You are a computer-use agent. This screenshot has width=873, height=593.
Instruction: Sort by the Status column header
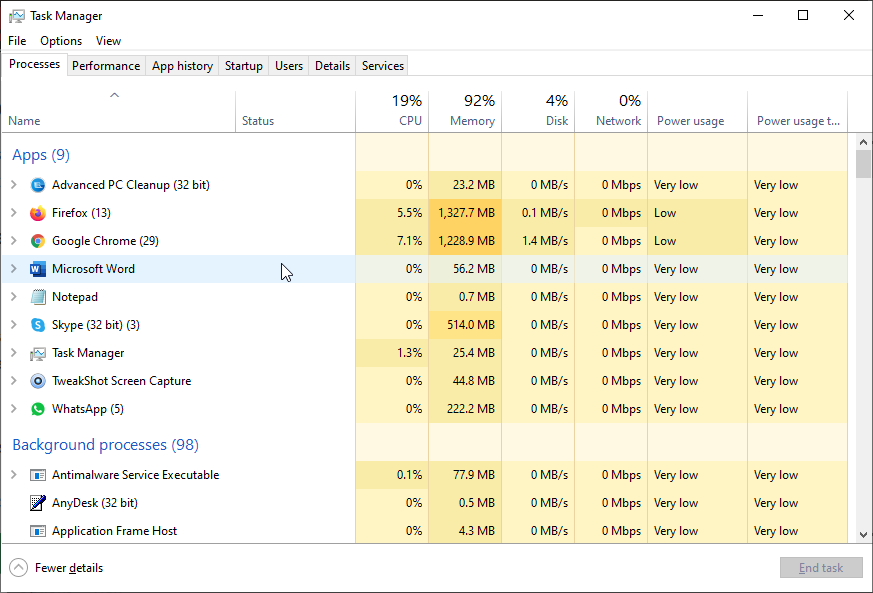tap(295, 112)
